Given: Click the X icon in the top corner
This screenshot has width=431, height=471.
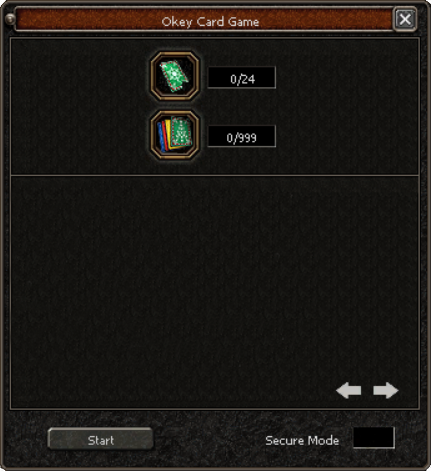Looking at the screenshot, I should (405, 19).
